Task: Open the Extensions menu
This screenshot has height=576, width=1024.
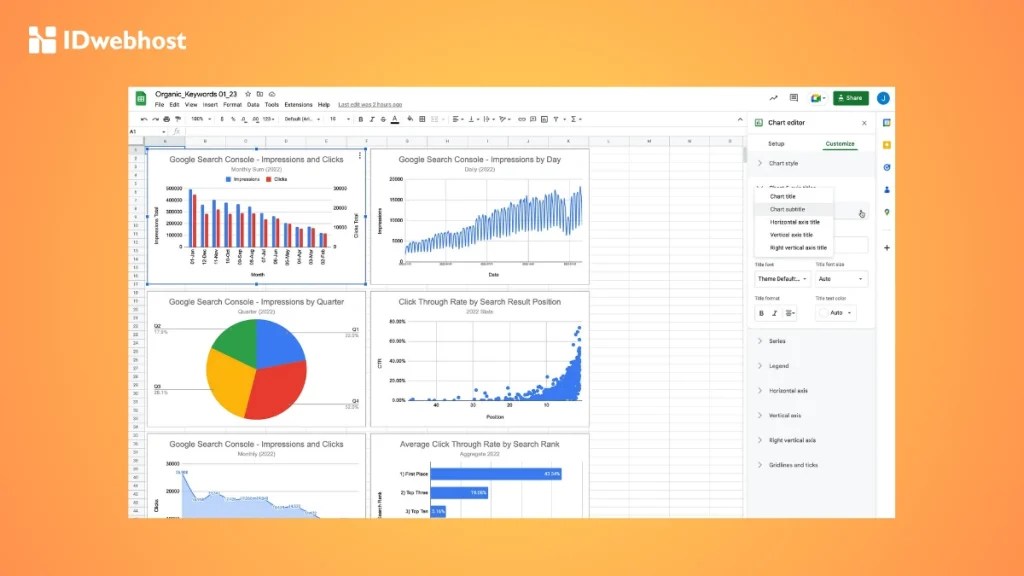Action: [298, 104]
